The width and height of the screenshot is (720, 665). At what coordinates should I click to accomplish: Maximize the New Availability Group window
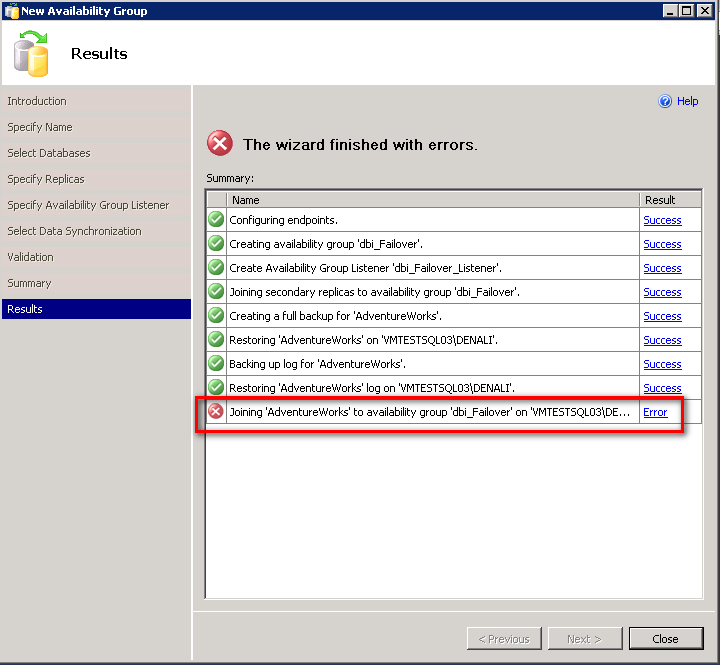coord(686,11)
